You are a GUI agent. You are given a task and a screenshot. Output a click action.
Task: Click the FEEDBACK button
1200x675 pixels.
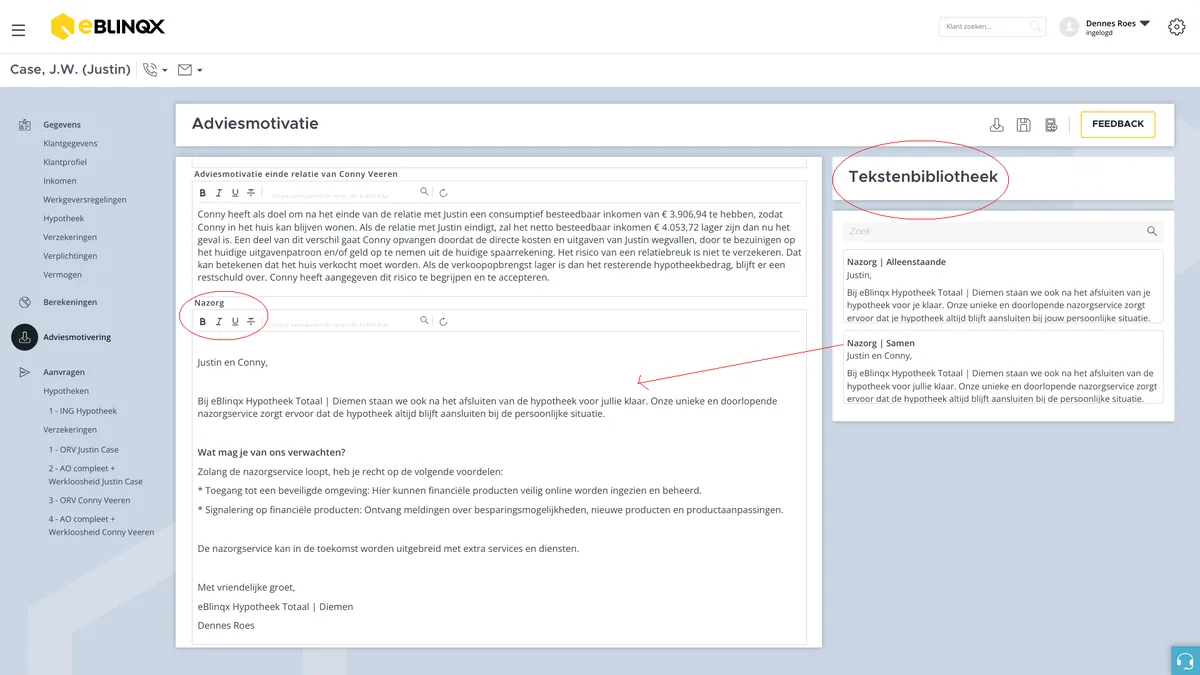(1118, 124)
